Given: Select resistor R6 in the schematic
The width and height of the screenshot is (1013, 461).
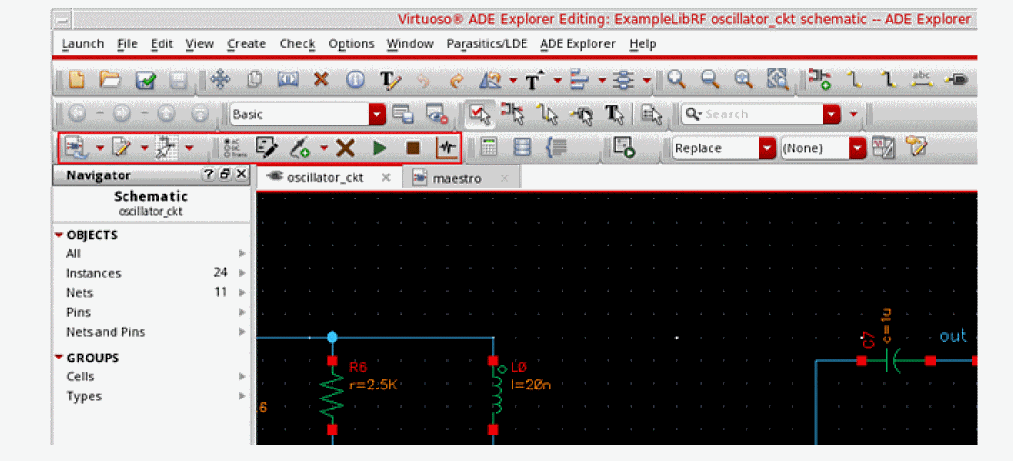Looking at the screenshot, I should [x=332, y=395].
